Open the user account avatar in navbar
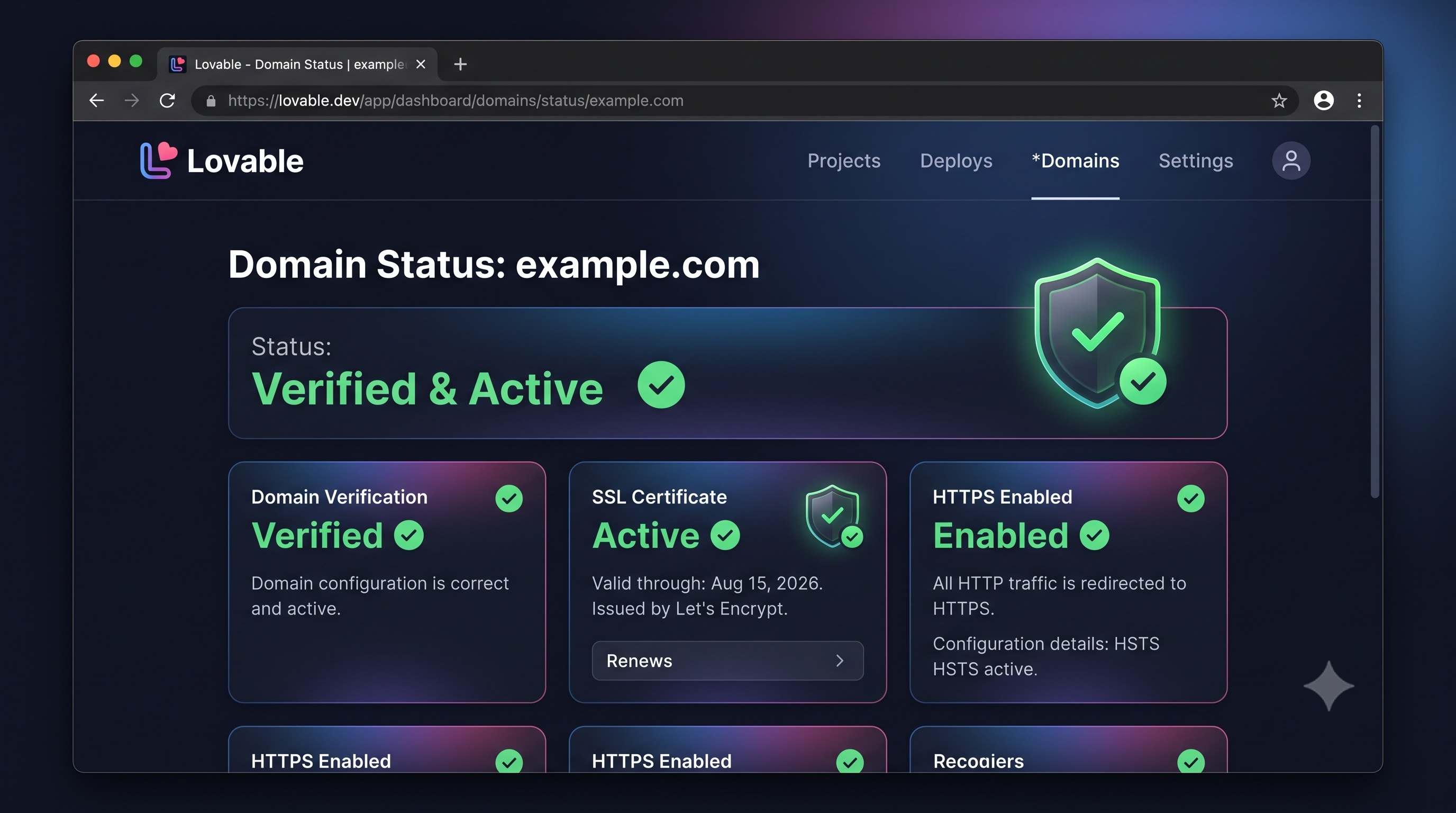1456x813 pixels. coord(1291,160)
